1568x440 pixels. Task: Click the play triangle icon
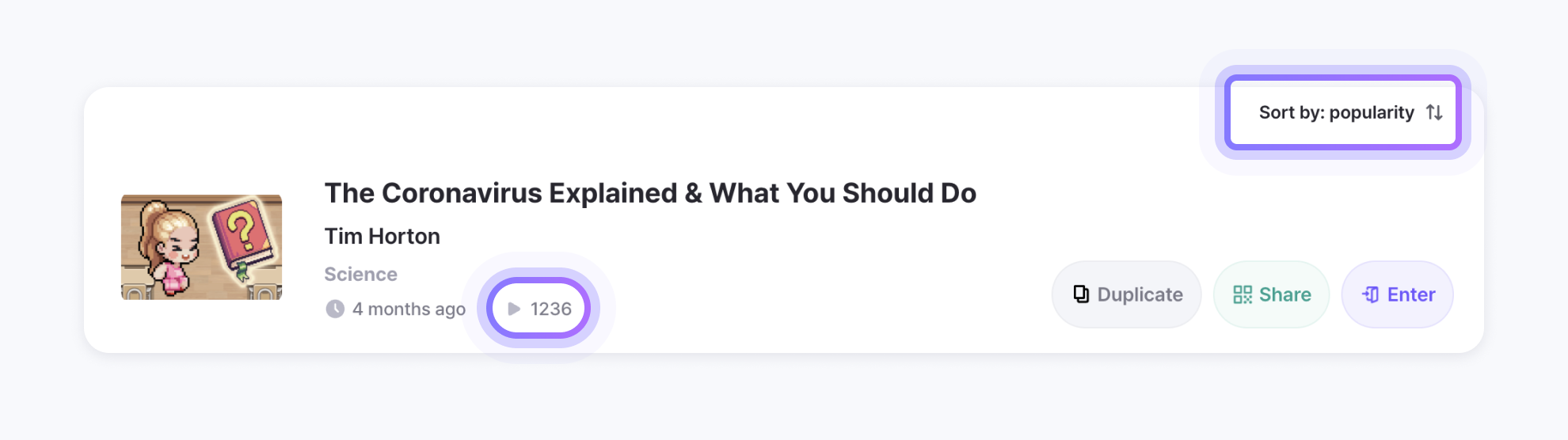514,309
